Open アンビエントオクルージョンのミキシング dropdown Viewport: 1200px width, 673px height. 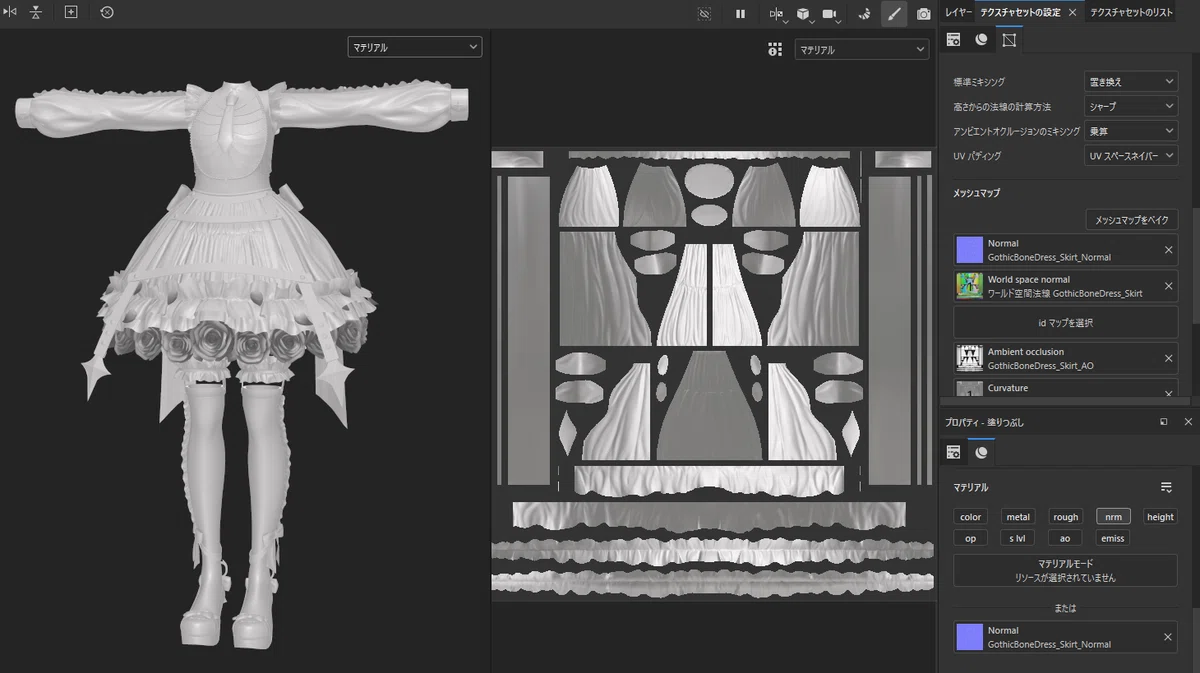[x=1131, y=131]
